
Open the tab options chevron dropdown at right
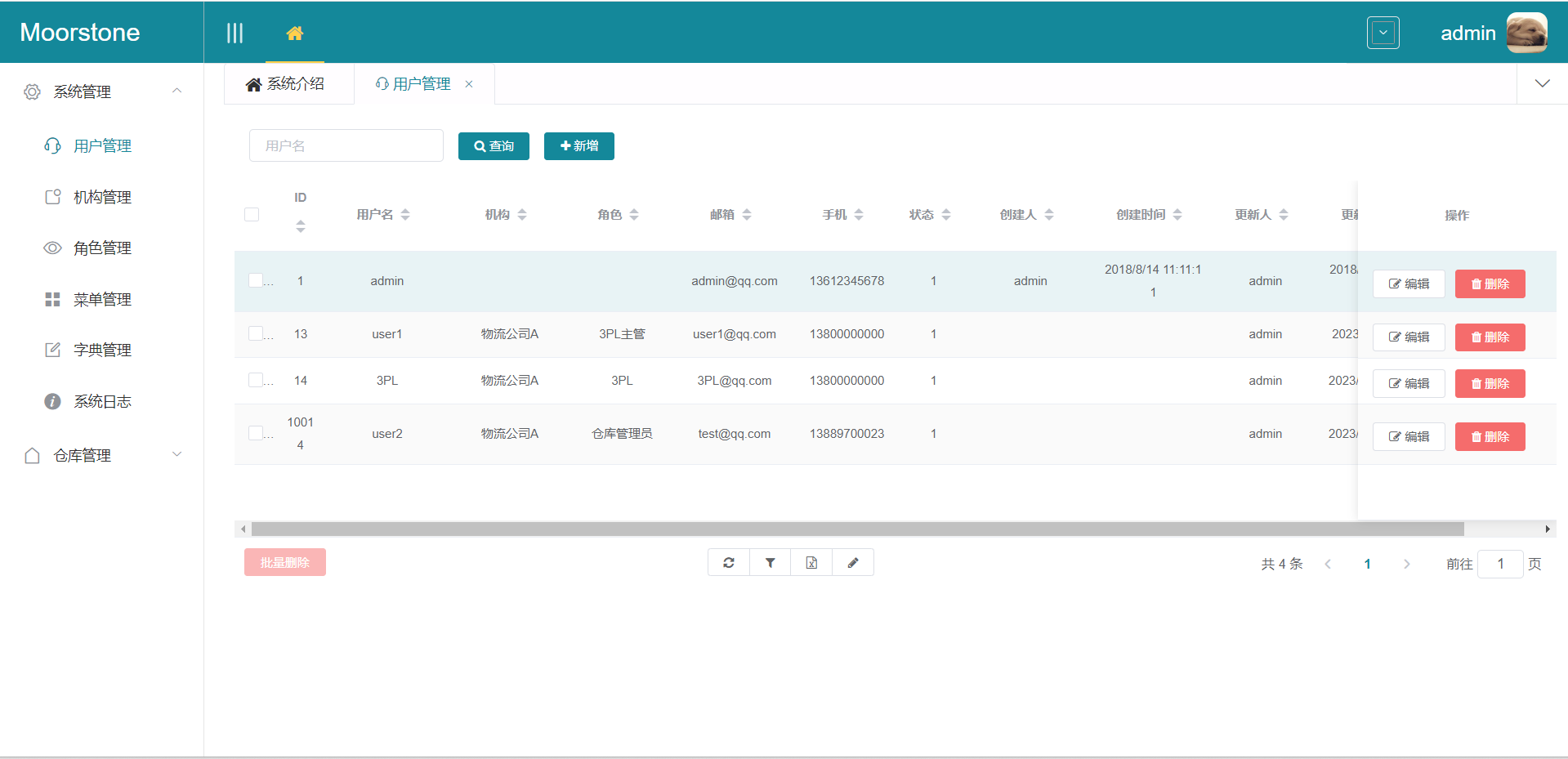[1542, 83]
